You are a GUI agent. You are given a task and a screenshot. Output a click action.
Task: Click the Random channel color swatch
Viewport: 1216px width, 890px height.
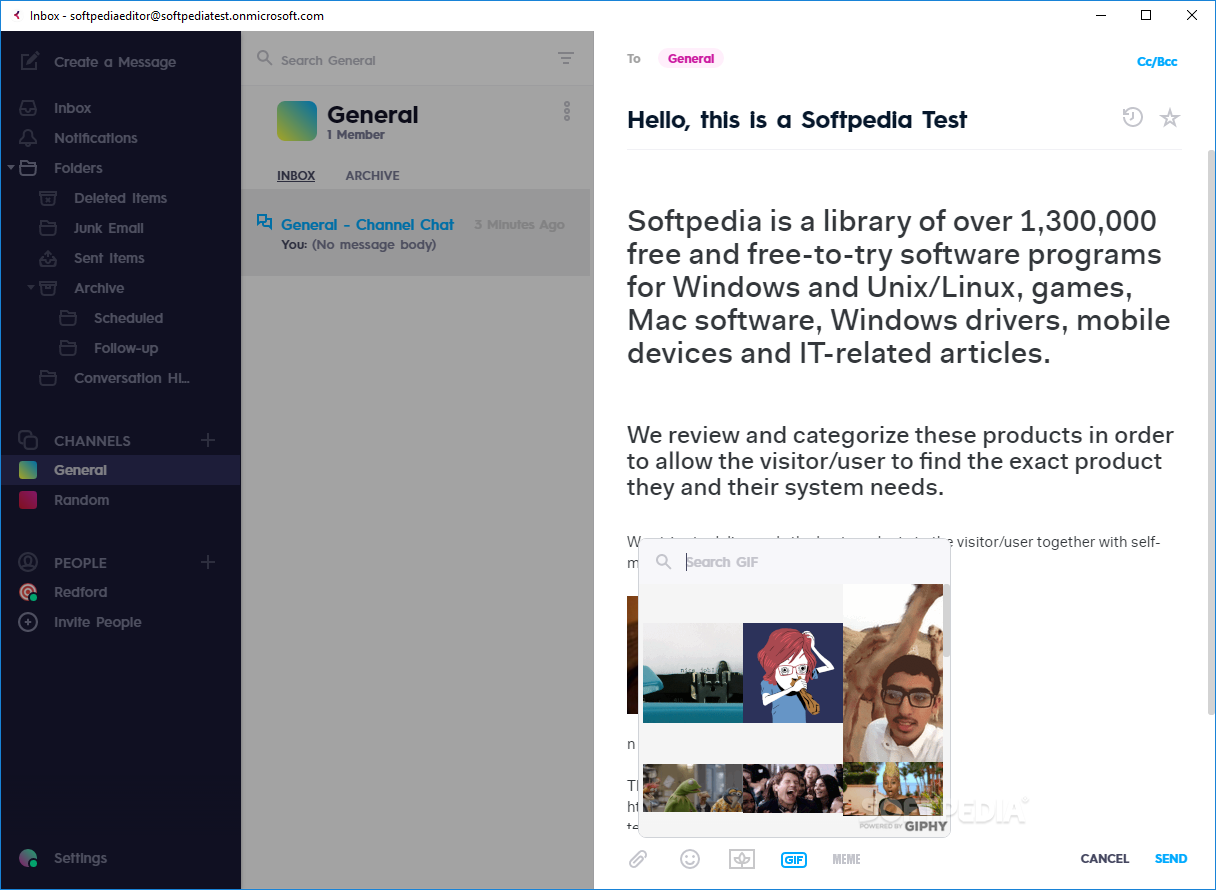29,500
